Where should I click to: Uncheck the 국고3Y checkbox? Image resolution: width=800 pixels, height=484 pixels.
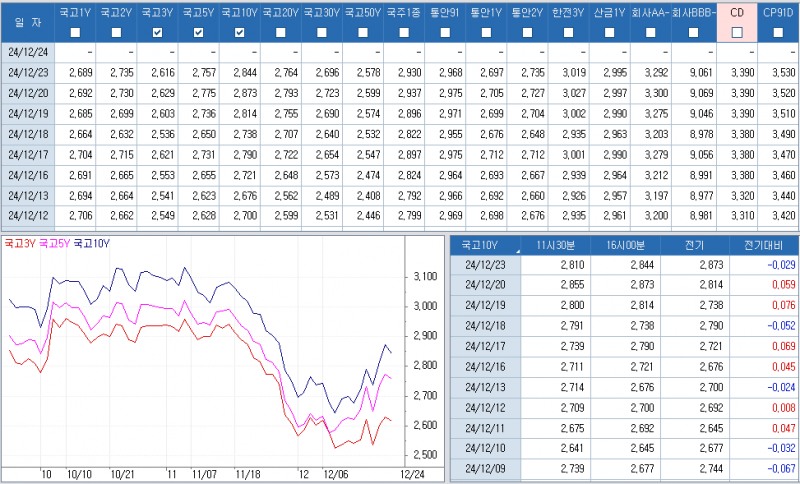coord(157,33)
